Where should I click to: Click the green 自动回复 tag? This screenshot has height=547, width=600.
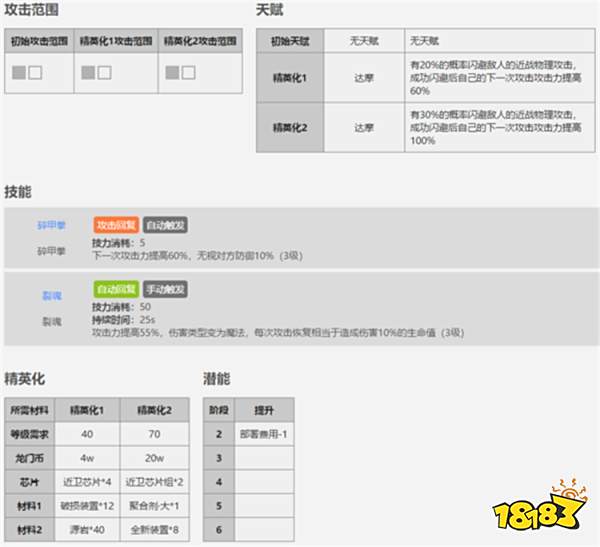pos(116,289)
